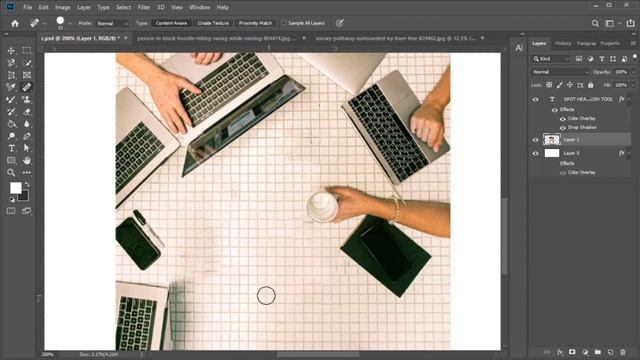Click the search magnifier icon top right

(x=596, y=23)
